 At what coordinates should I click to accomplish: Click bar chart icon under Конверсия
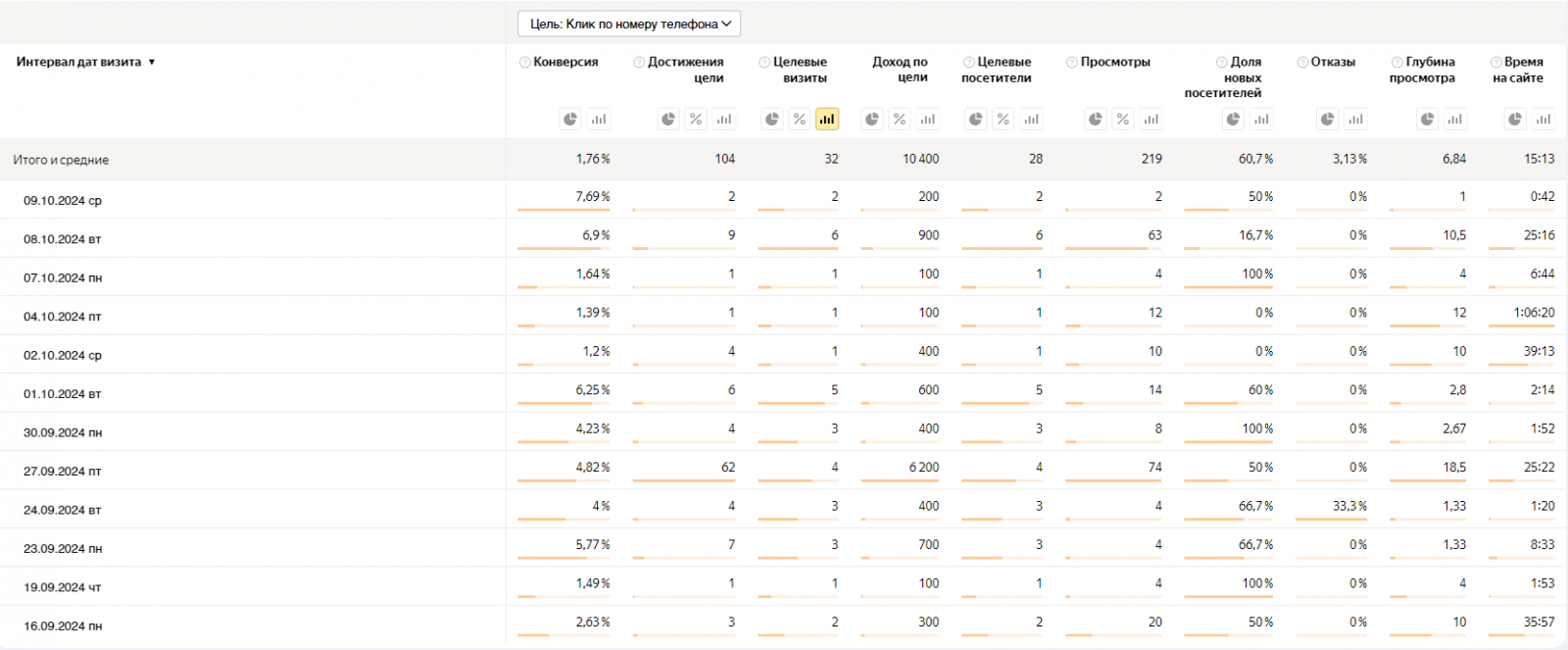click(x=598, y=119)
